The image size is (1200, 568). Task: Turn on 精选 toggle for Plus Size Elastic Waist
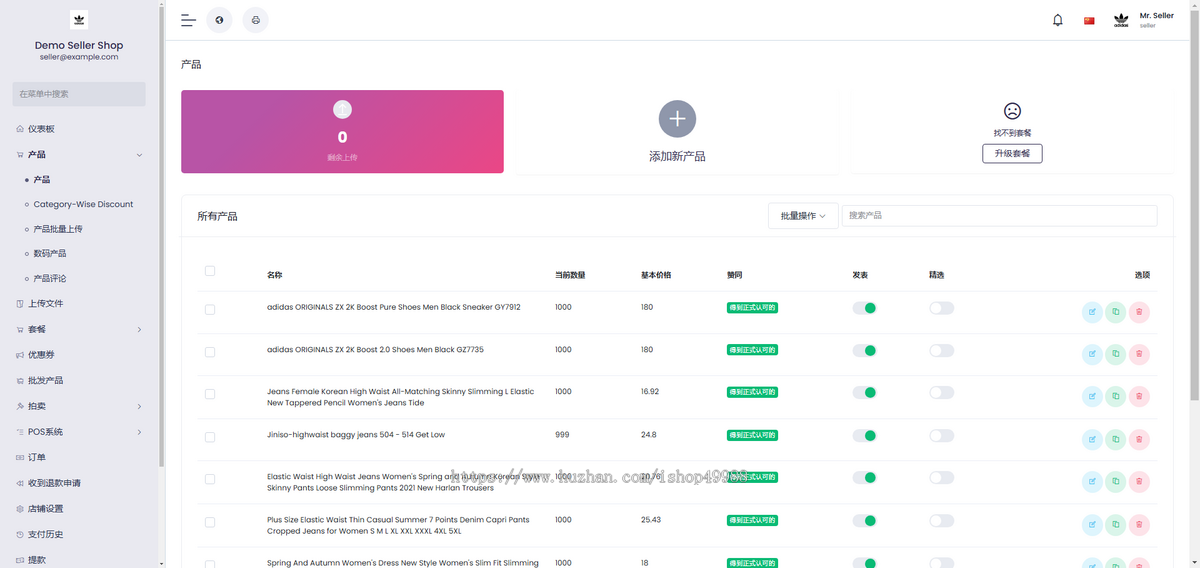[941, 520]
